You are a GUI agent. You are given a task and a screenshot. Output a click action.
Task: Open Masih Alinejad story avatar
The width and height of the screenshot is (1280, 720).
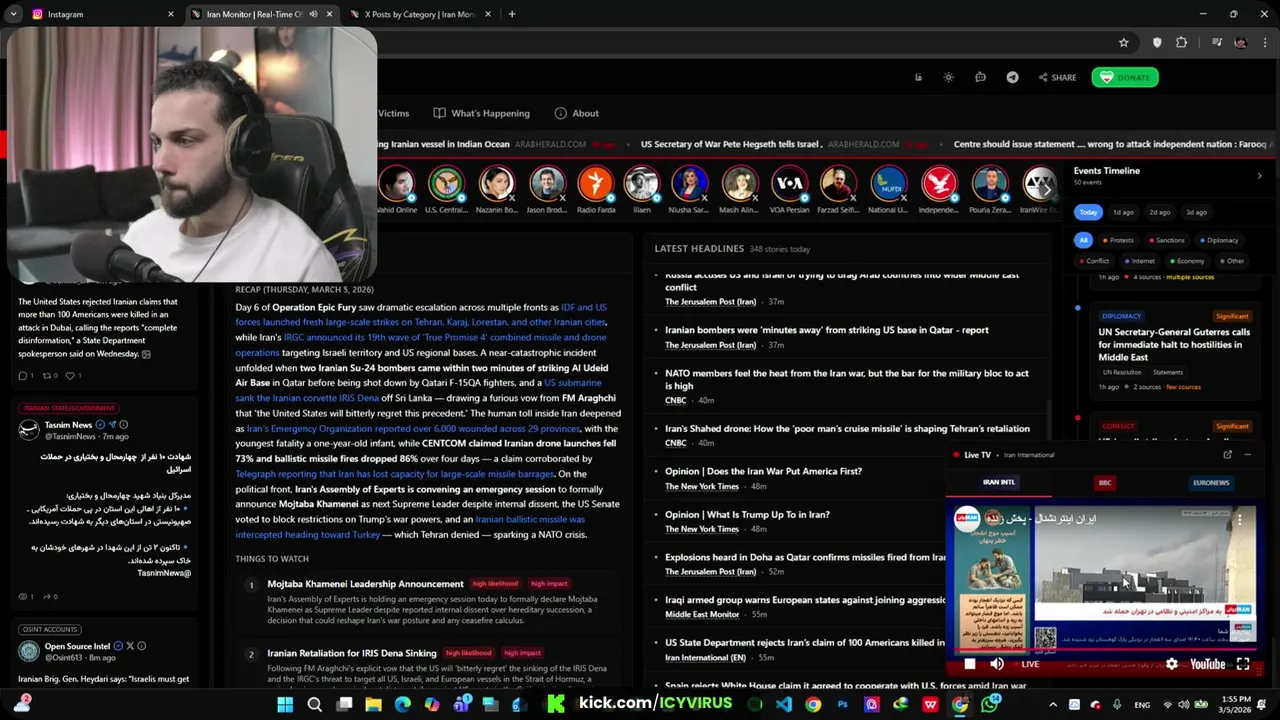(x=740, y=185)
